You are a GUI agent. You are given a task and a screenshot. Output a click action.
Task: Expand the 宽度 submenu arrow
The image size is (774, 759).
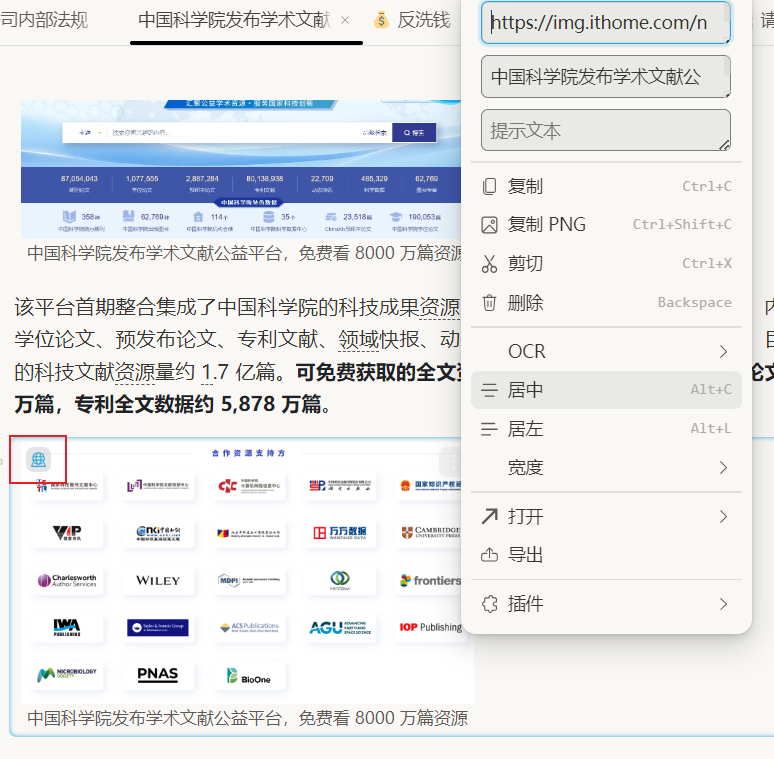coord(723,467)
